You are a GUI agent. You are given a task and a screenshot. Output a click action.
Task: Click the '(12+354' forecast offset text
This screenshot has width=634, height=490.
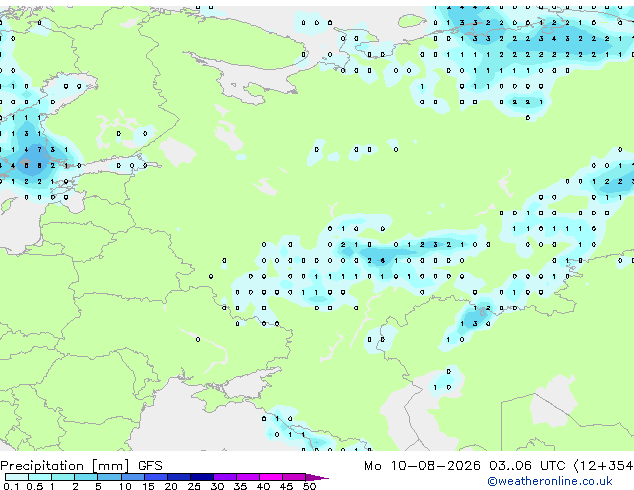point(603,466)
